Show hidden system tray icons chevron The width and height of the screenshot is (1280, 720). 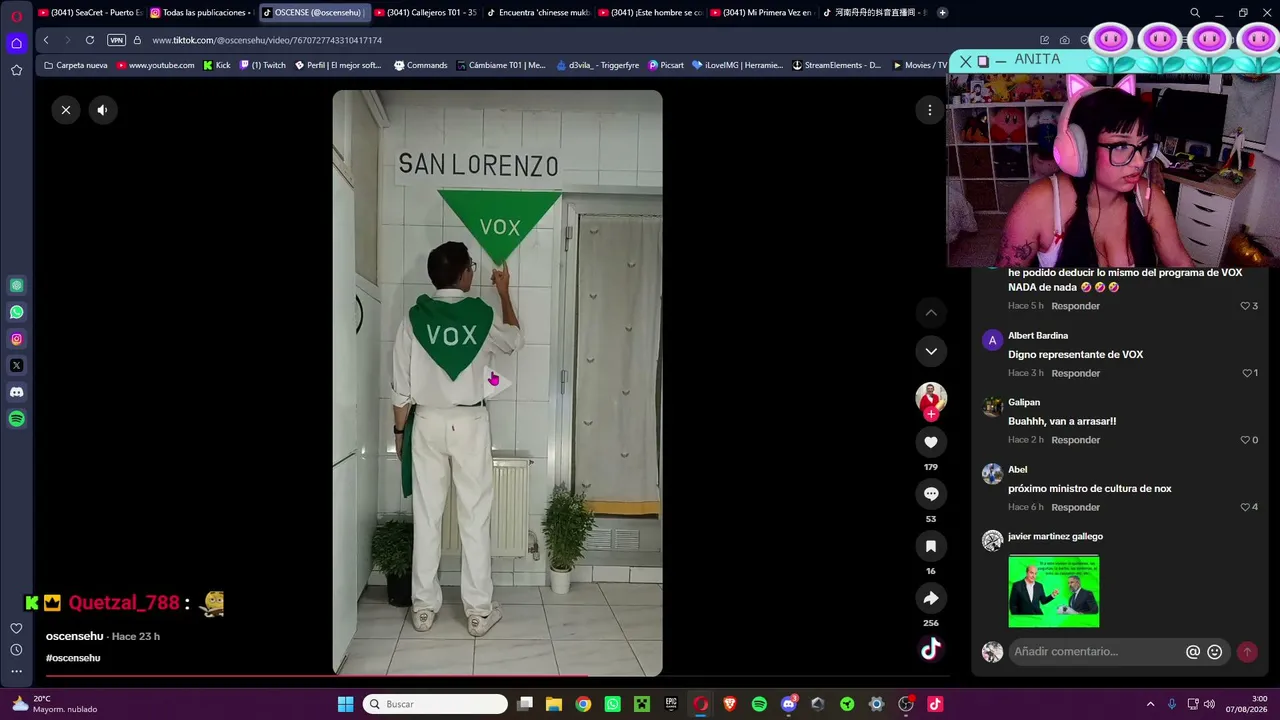coord(1150,704)
